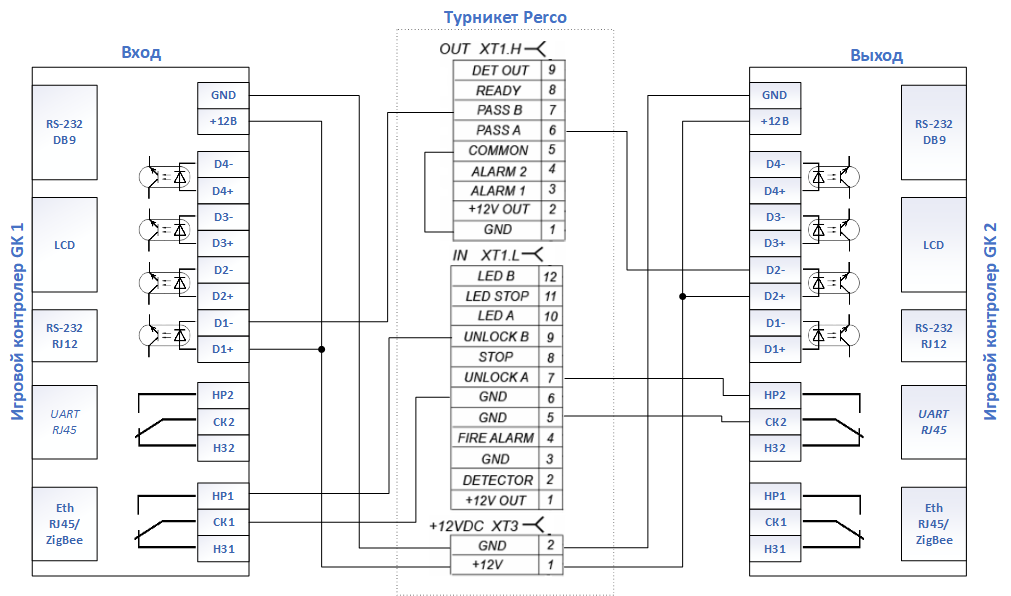Select the LED B terminal row
Screen dimensions: 1011x596
[507, 276]
